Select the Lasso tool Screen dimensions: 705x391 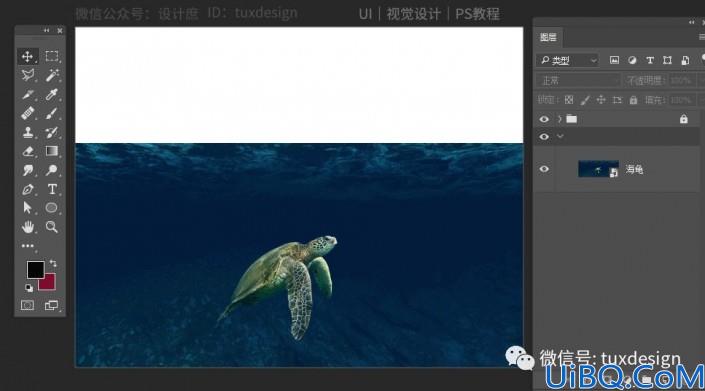click(x=27, y=75)
